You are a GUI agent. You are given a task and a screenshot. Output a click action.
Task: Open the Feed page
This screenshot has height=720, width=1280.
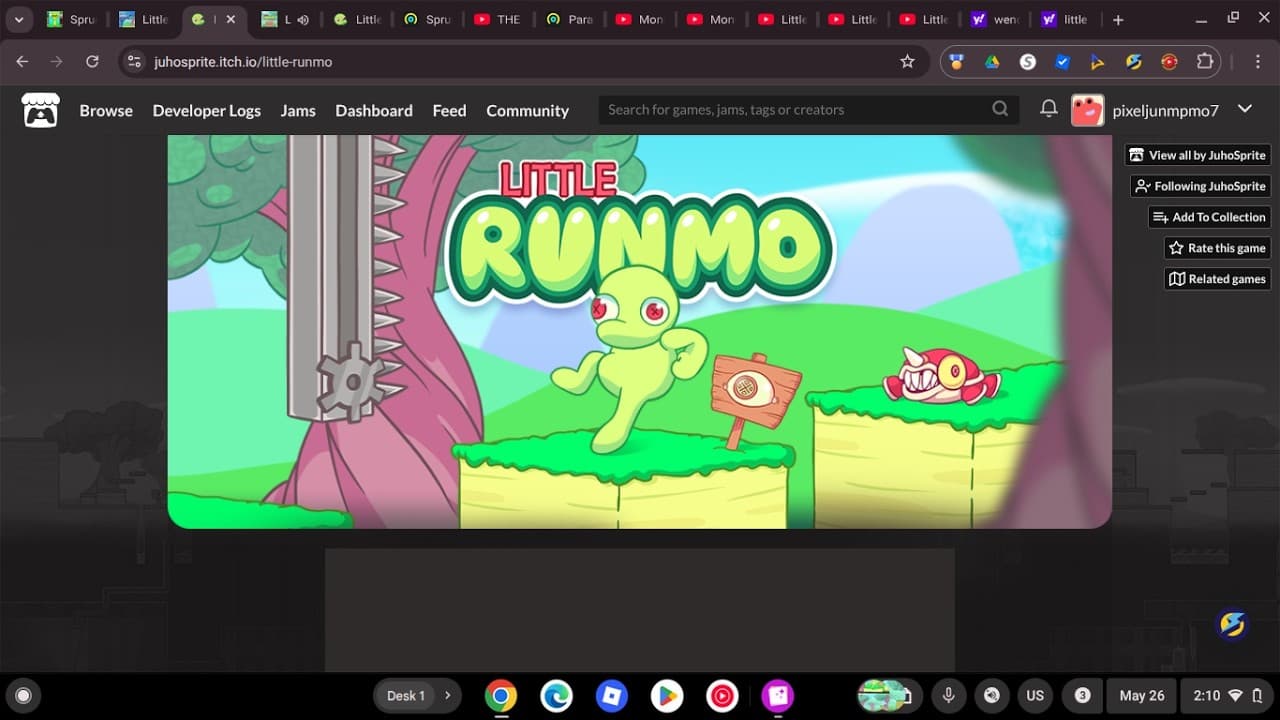(449, 110)
